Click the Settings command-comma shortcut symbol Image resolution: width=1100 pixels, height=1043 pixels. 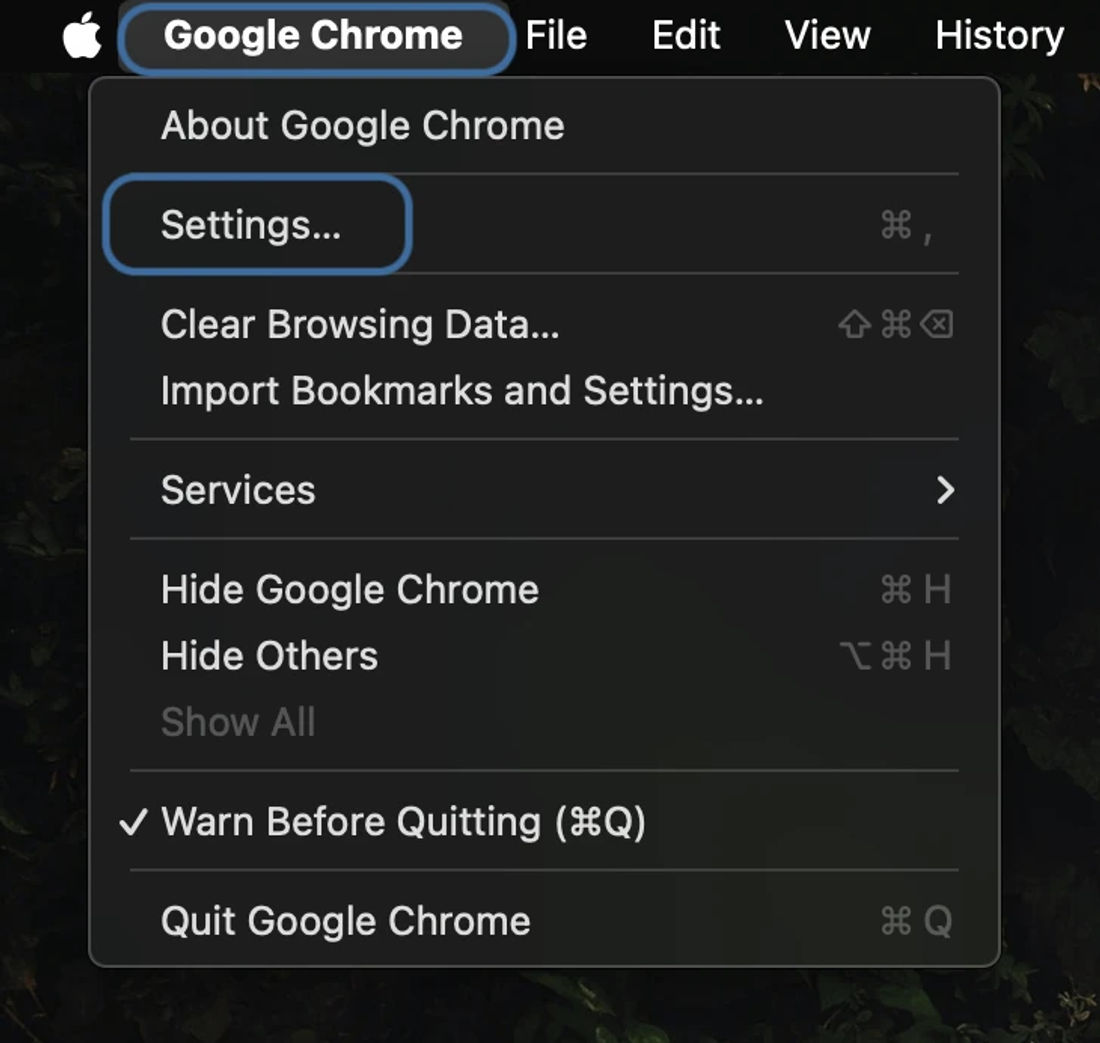(x=906, y=226)
